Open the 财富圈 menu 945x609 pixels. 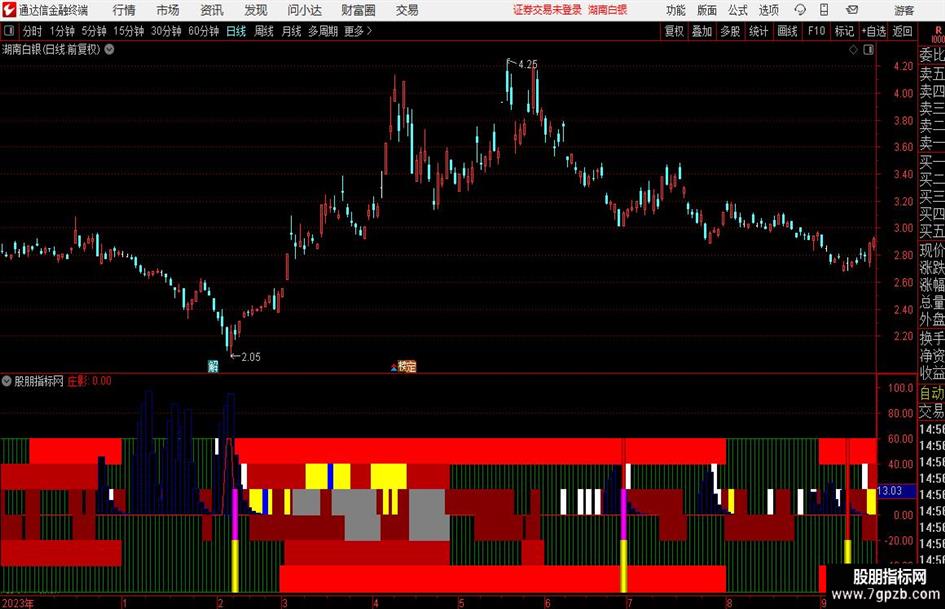(x=358, y=10)
